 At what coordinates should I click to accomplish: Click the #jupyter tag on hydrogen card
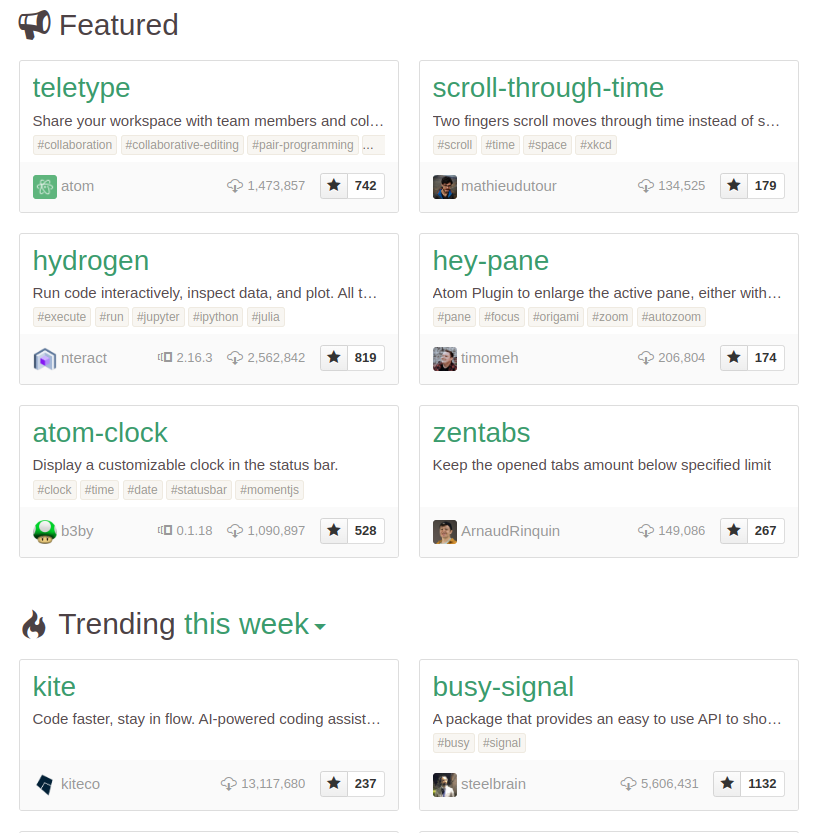click(x=158, y=316)
